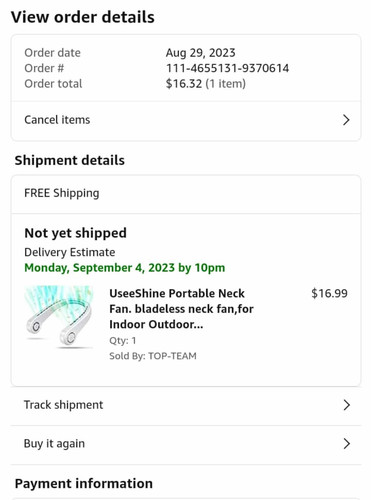Click the FREE Shipping row

(186, 194)
